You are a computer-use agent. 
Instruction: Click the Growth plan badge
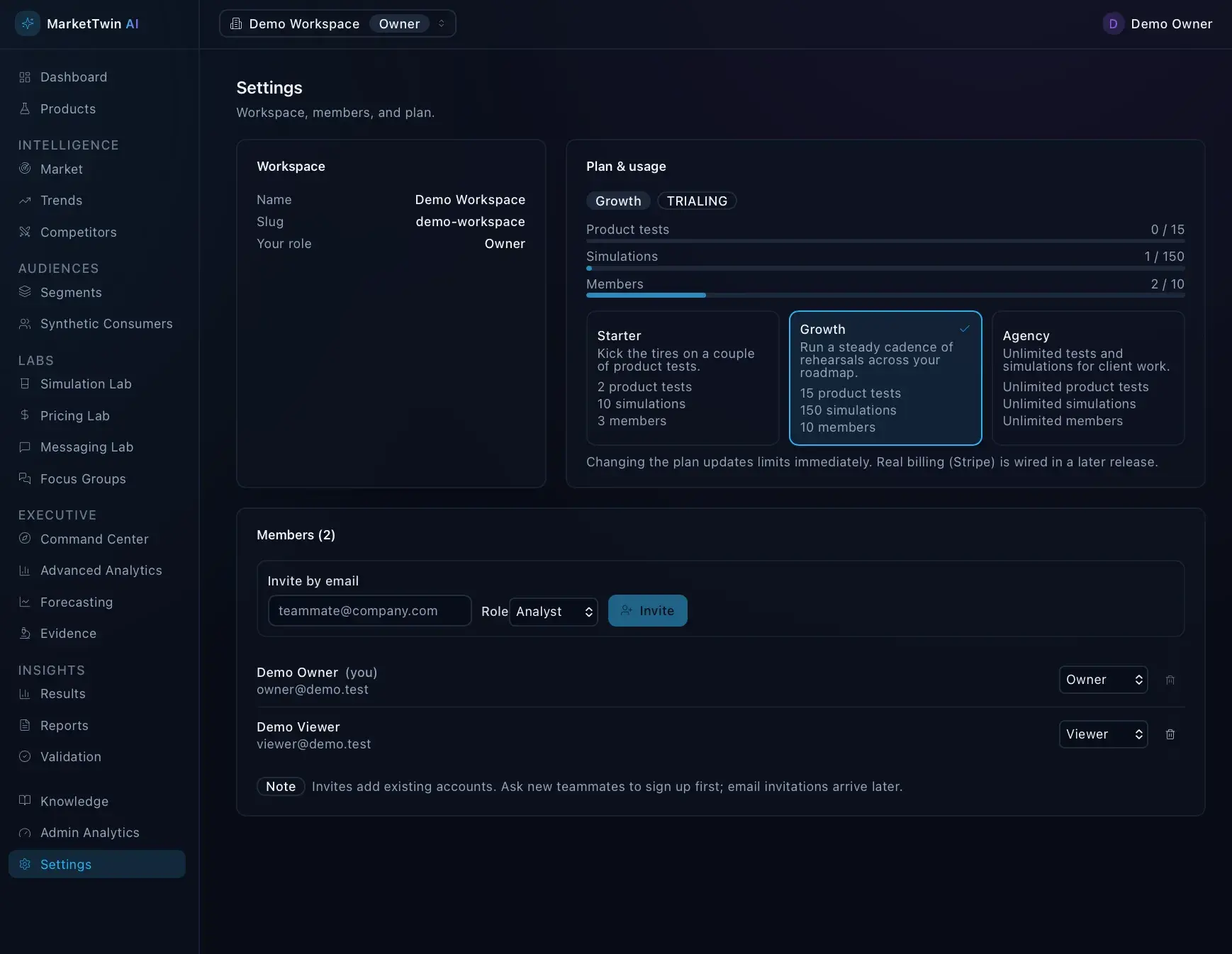point(618,201)
